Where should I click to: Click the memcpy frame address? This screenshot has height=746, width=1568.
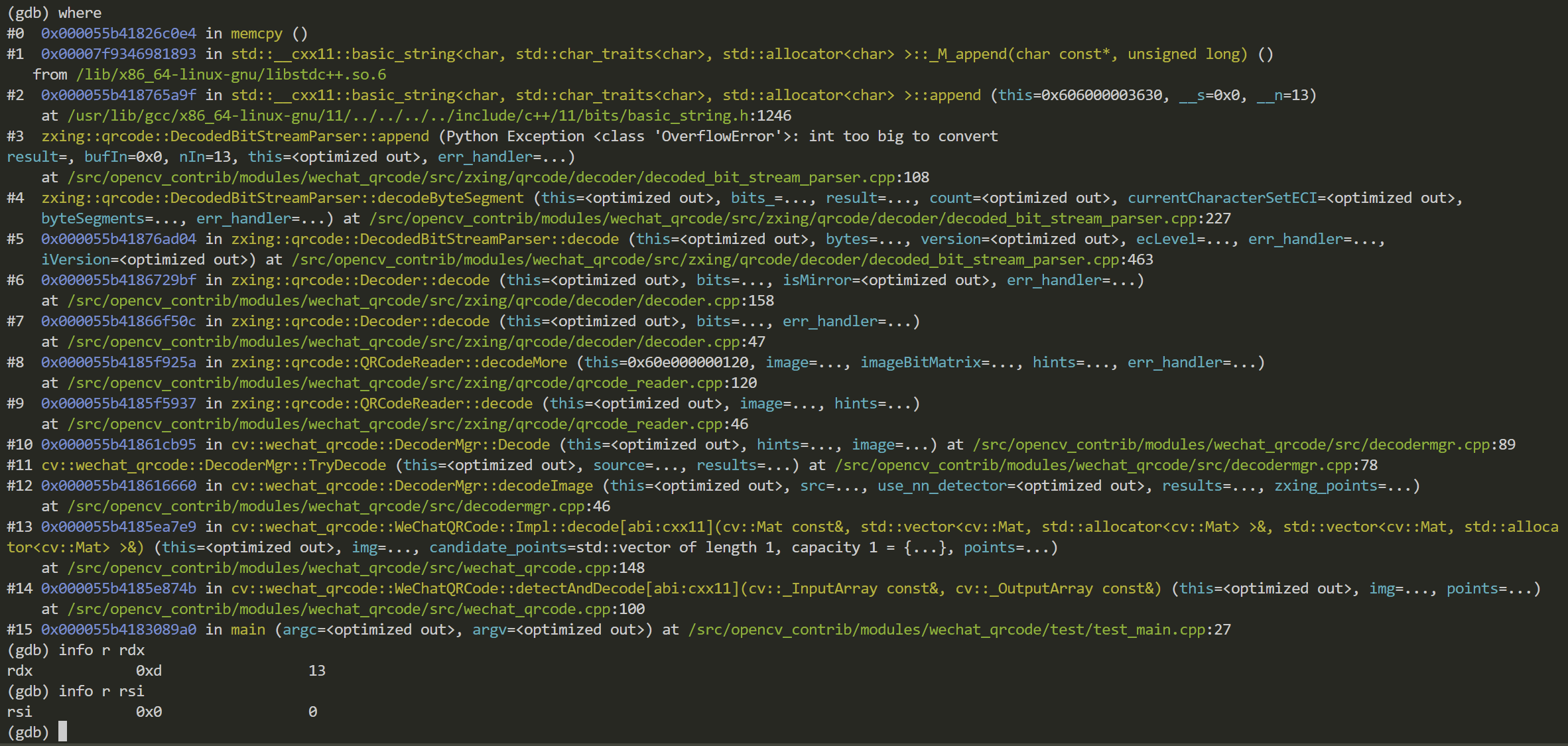click(x=118, y=33)
